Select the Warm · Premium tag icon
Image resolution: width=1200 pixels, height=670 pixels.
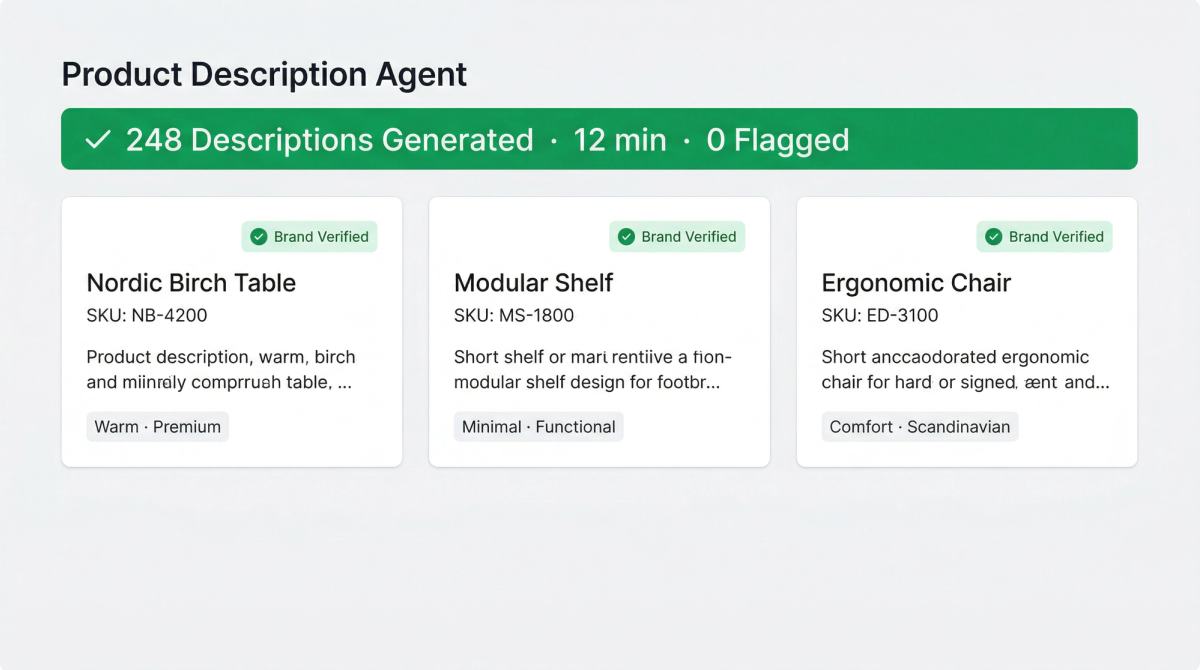tap(157, 426)
